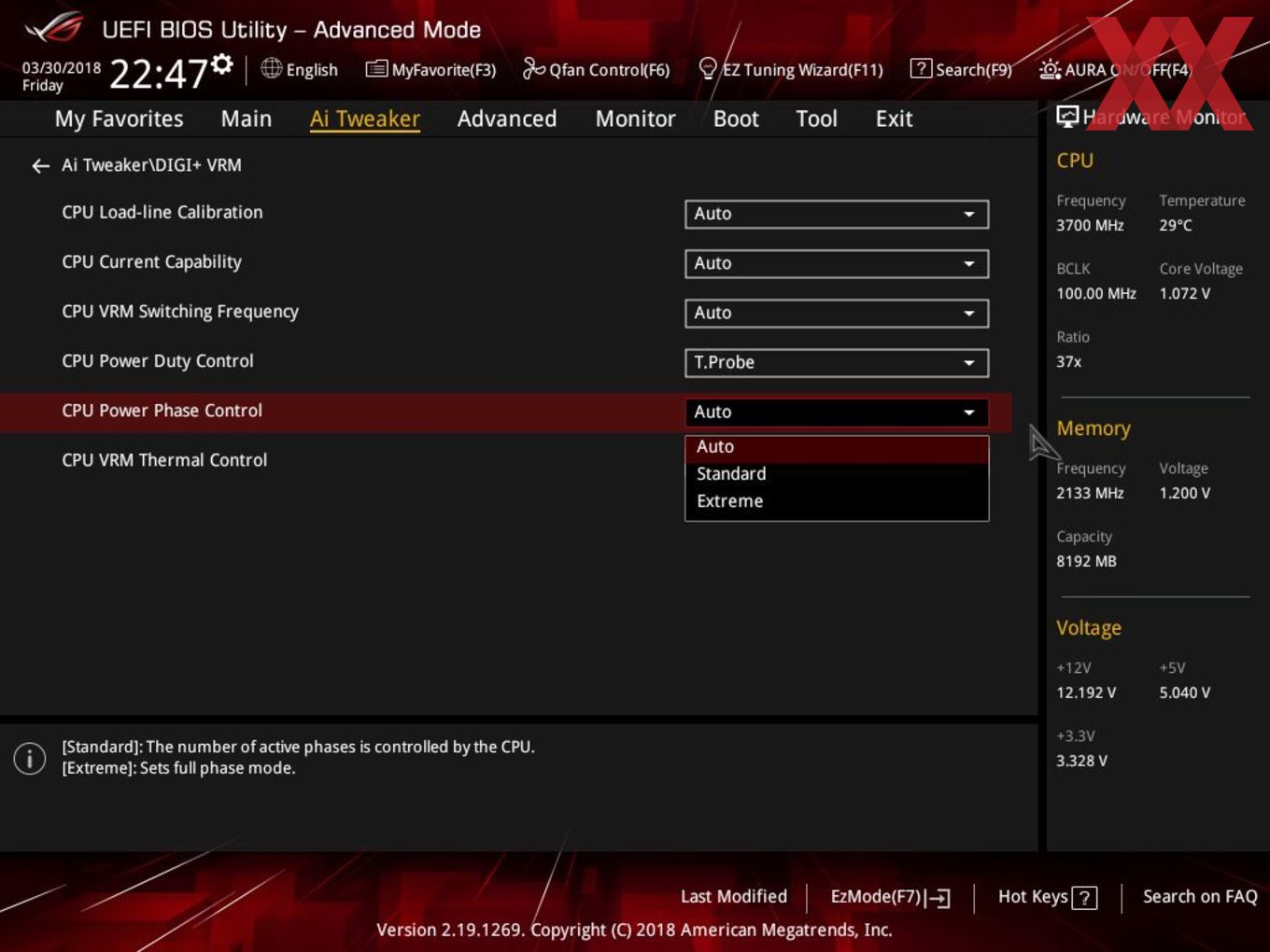Open date and time settings gear

(222, 63)
